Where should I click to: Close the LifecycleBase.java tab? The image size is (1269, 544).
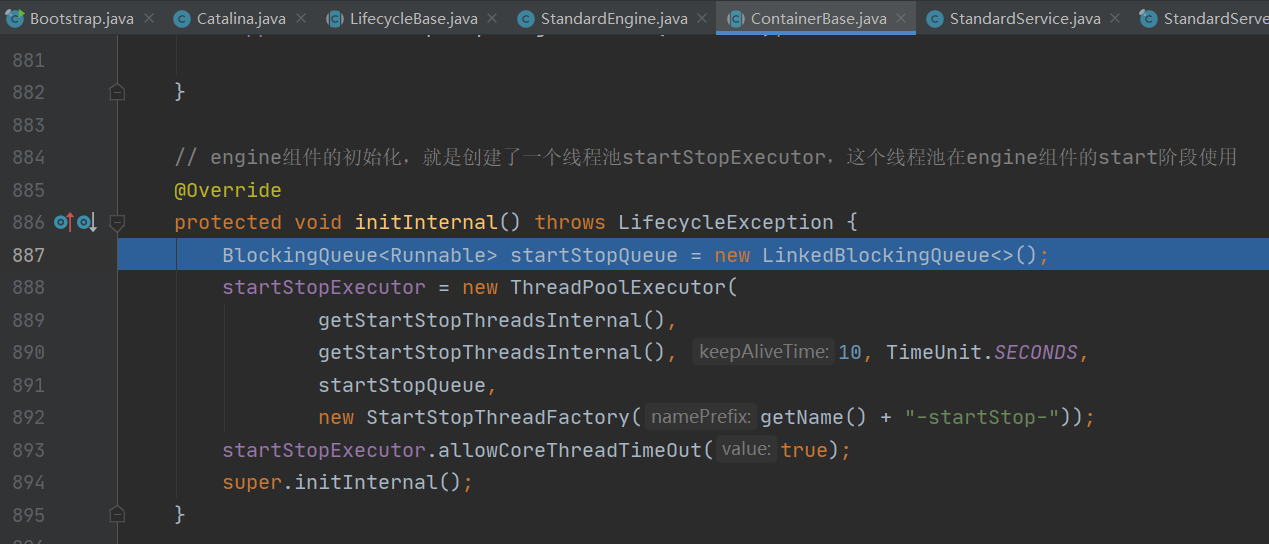pos(493,18)
